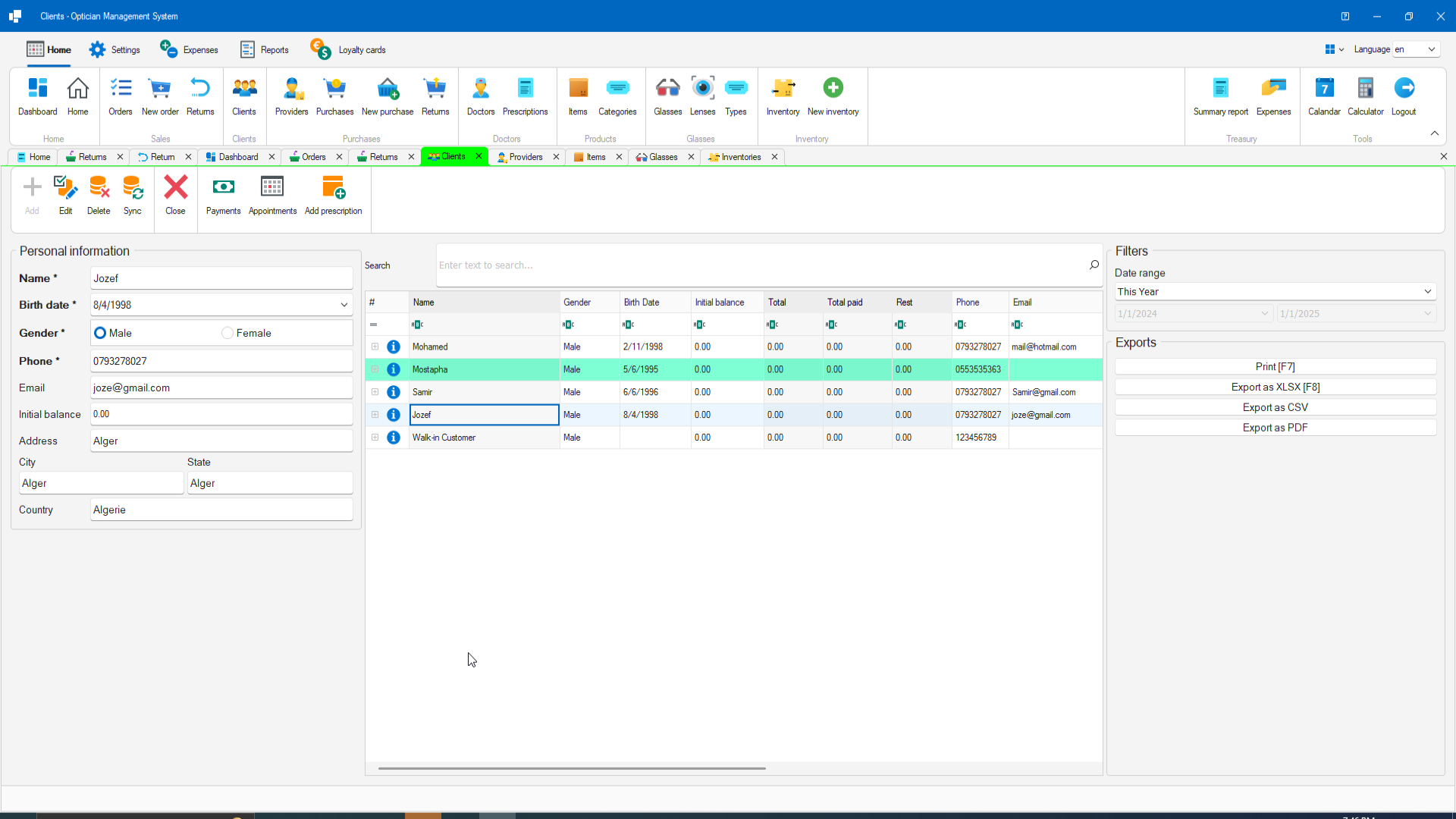Viewport: 1456px width, 819px height.
Task: Open the Dashboard from the ribbon
Action: click(x=37, y=97)
